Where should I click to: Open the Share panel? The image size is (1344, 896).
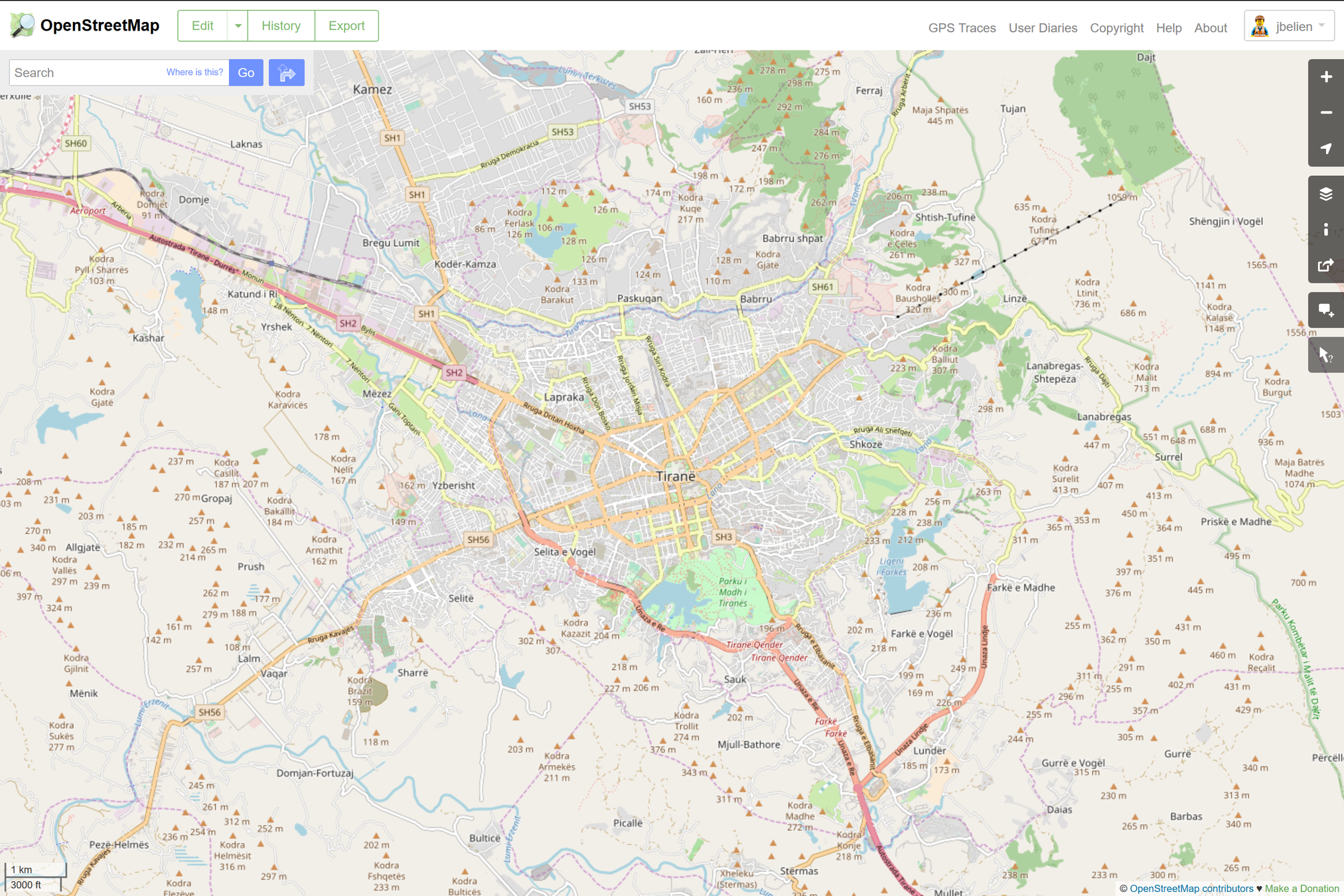(x=1325, y=265)
